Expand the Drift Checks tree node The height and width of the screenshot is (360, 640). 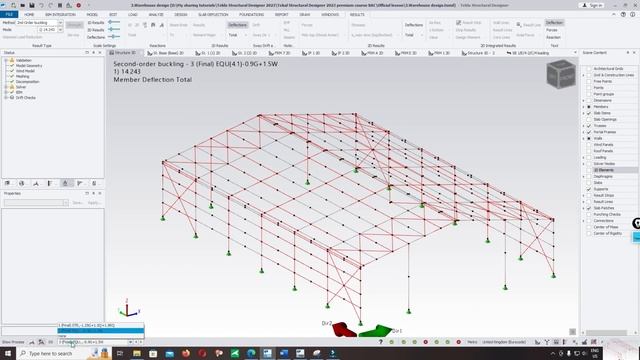6,98
